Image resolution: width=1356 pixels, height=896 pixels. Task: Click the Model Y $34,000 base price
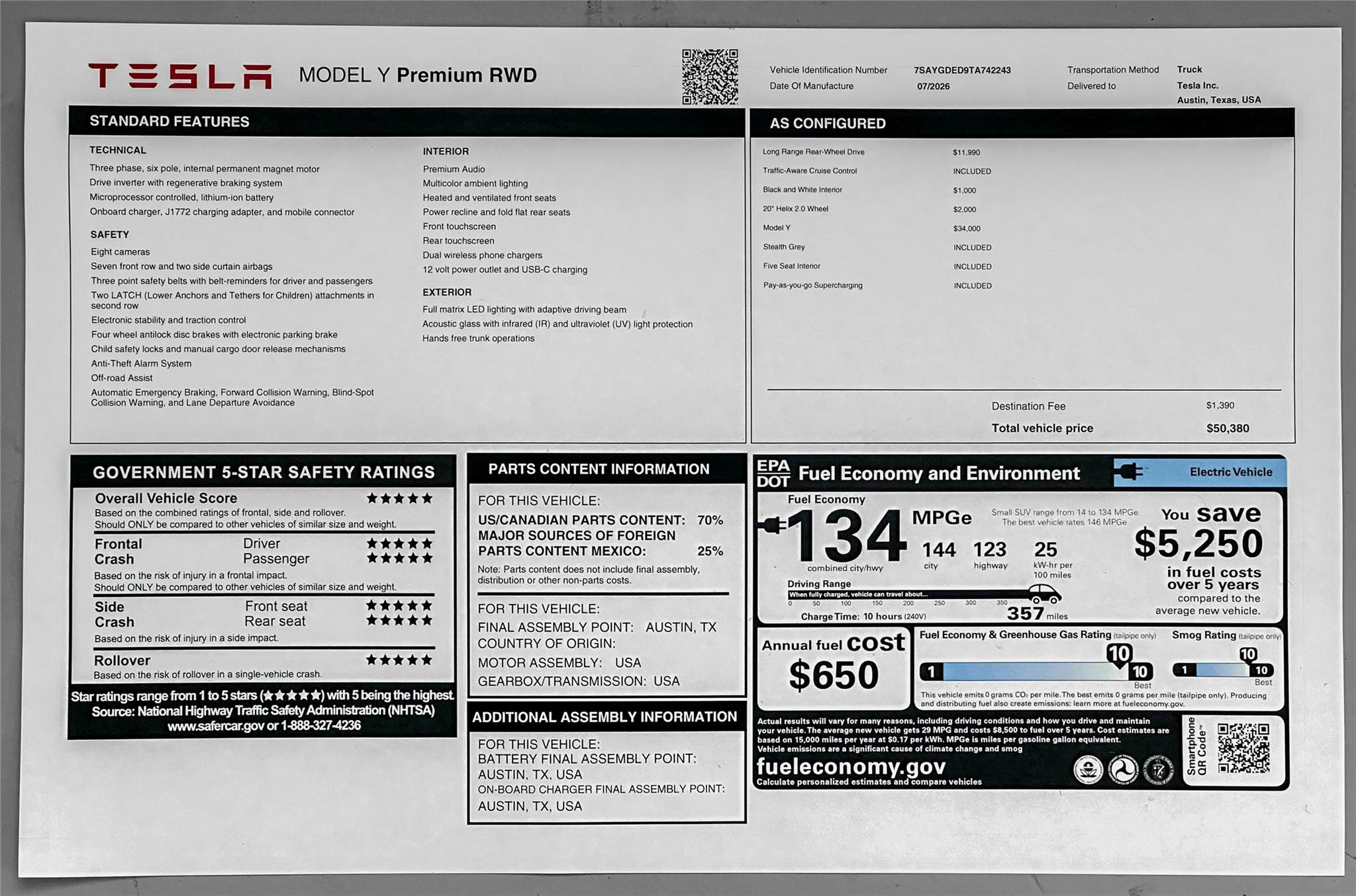pos(967,229)
